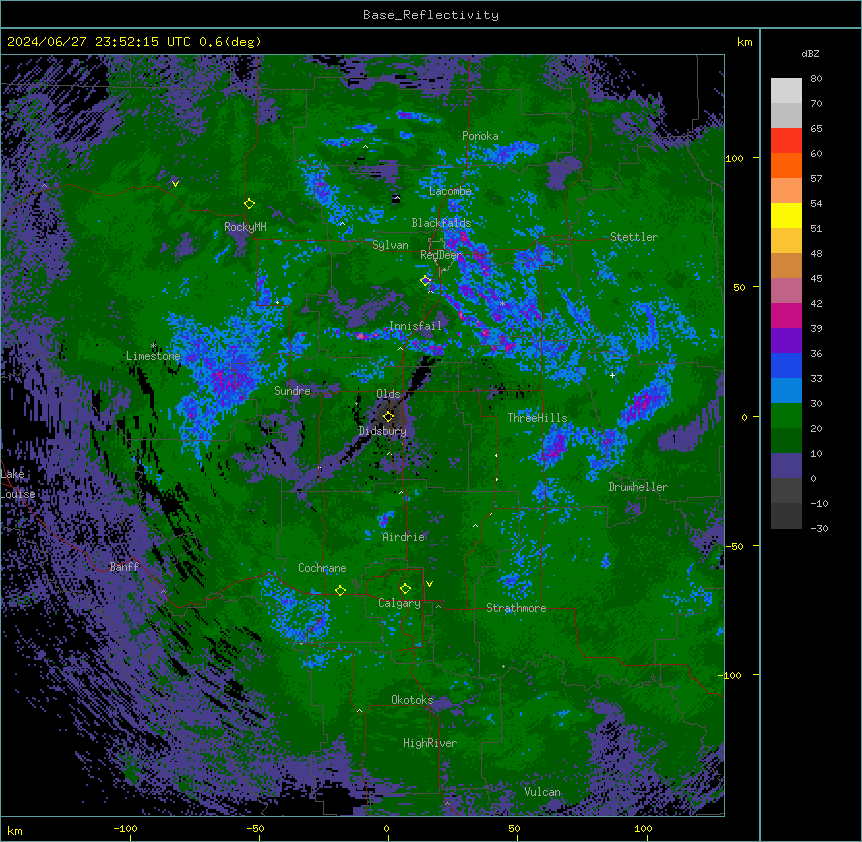Image resolution: width=862 pixels, height=842 pixels.
Task: Click the Cochrane city label
Action: pyautogui.click(x=322, y=568)
